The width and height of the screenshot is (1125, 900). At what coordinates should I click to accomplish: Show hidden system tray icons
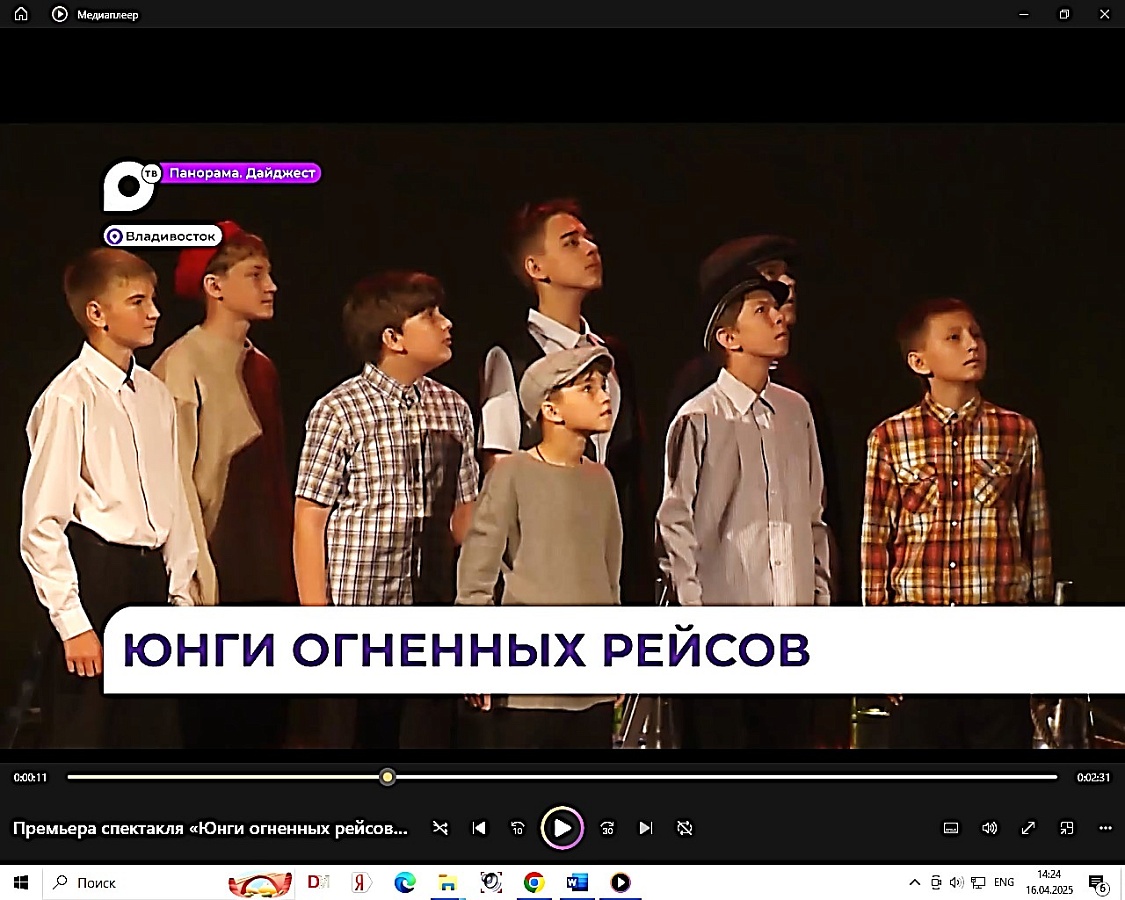tap(914, 883)
